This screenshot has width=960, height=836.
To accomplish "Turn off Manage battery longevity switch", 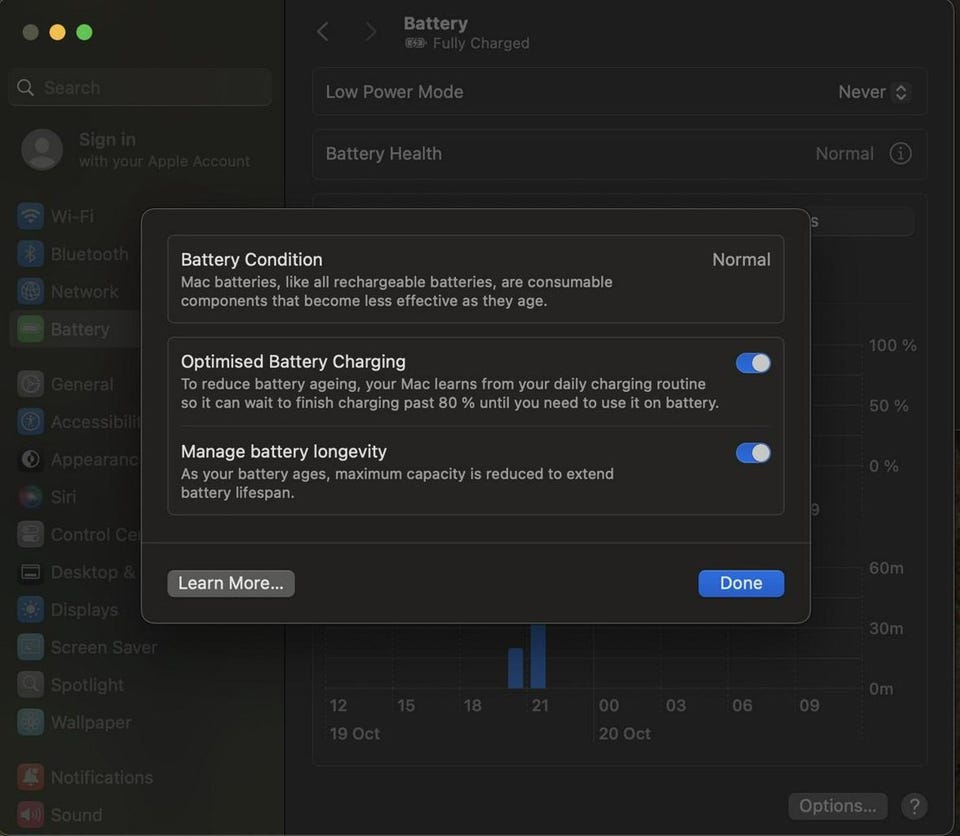I will pyautogui.click(x=753, y=453).
